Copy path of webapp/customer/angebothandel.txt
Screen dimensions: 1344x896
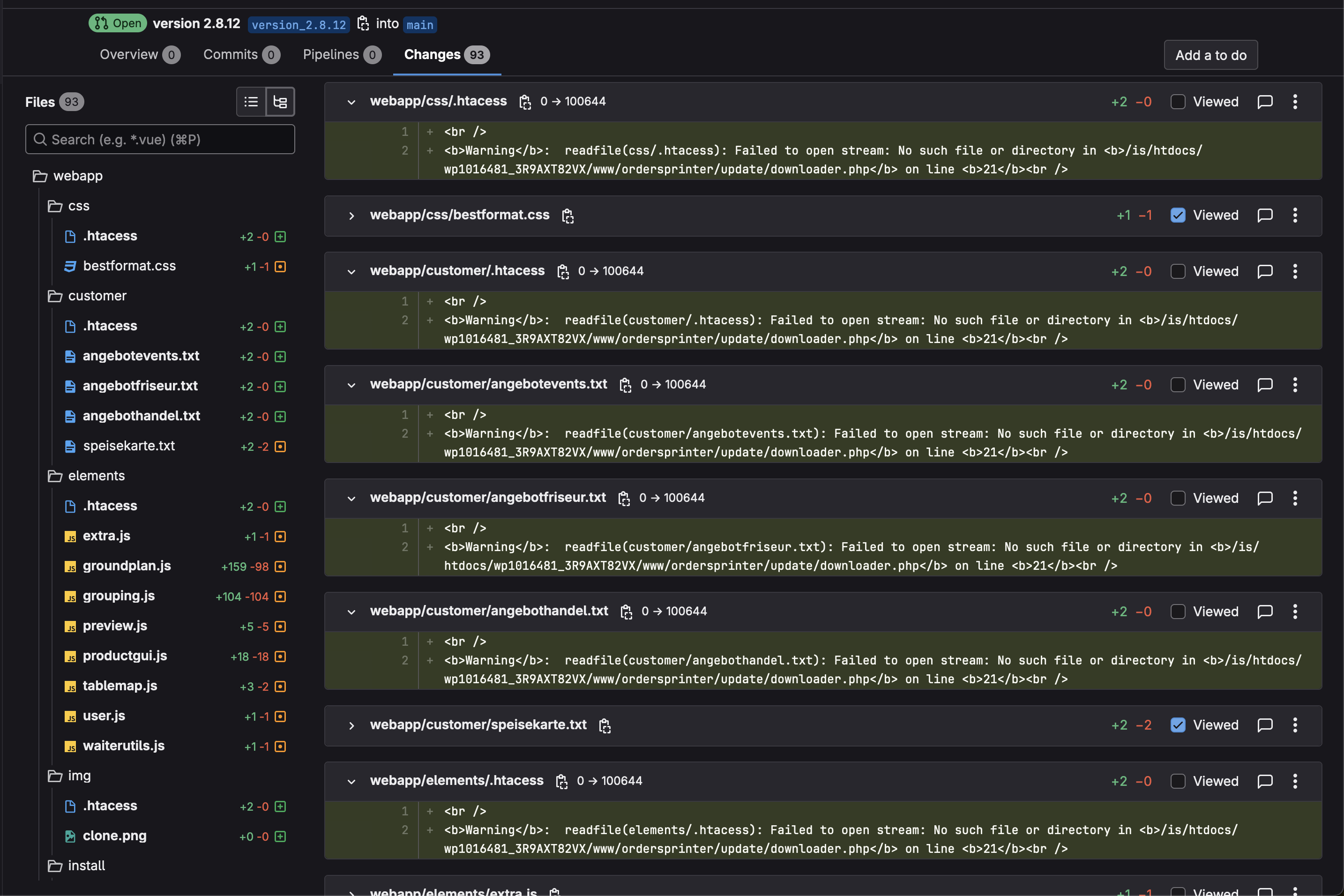click(x=626, y=612)
